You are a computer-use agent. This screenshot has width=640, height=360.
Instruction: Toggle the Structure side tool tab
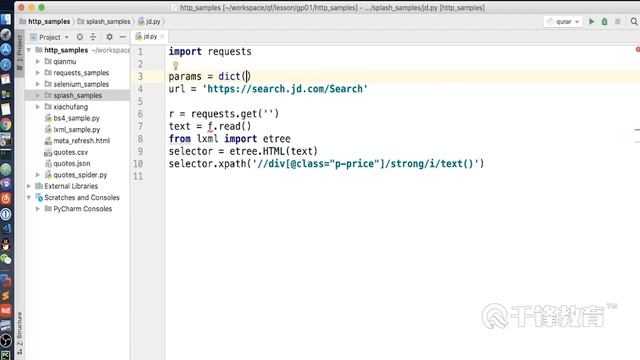point(19,333)
